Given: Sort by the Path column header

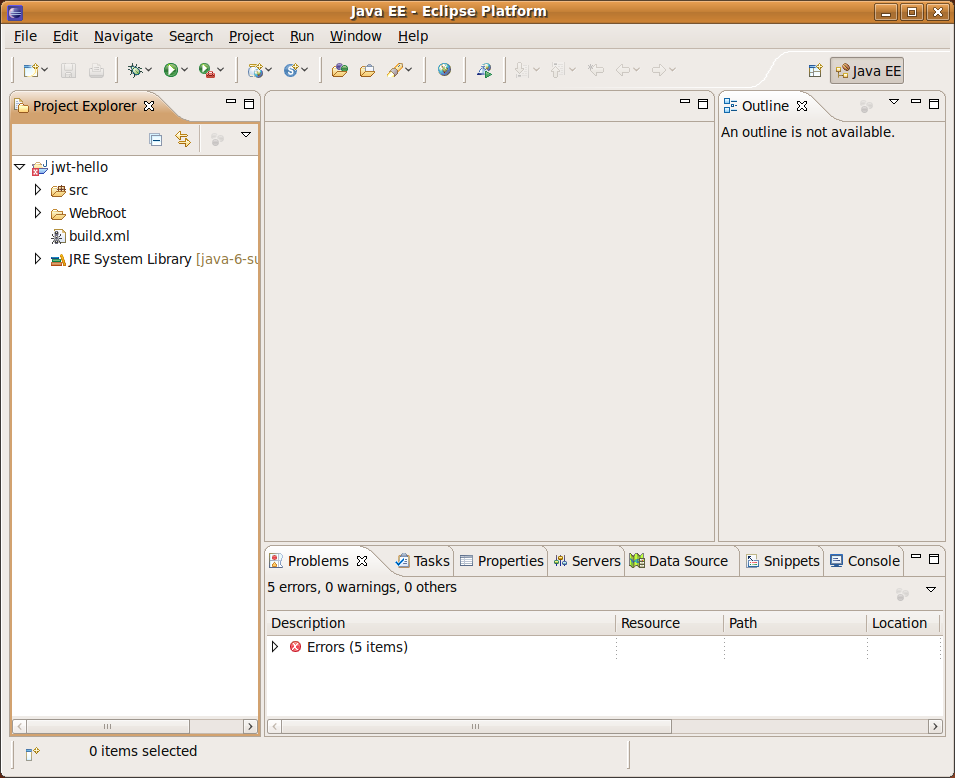Looking at the screenshot, I should (x=795, y=623).
